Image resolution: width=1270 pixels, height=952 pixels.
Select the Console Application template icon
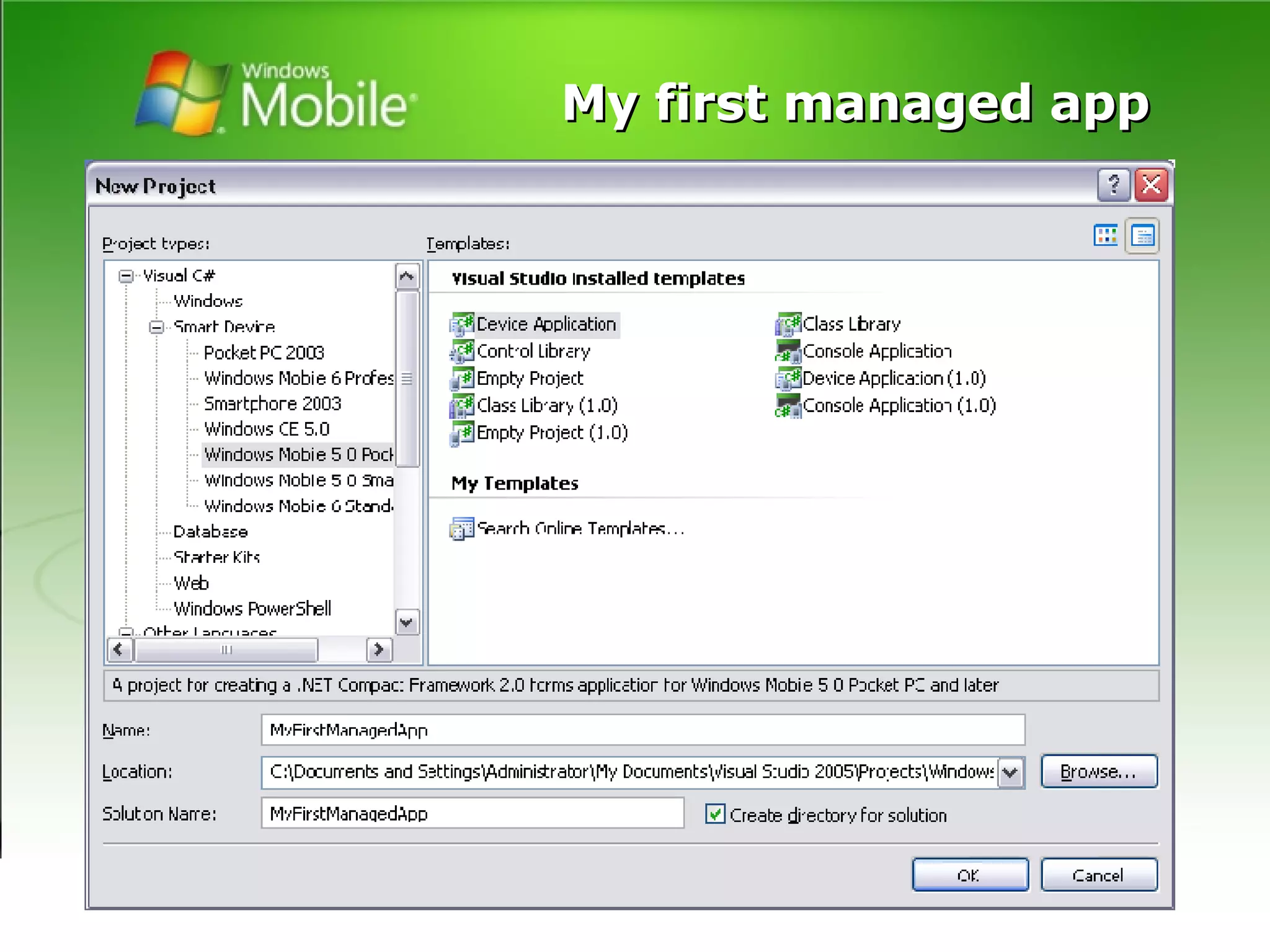(x=788, y=351)
